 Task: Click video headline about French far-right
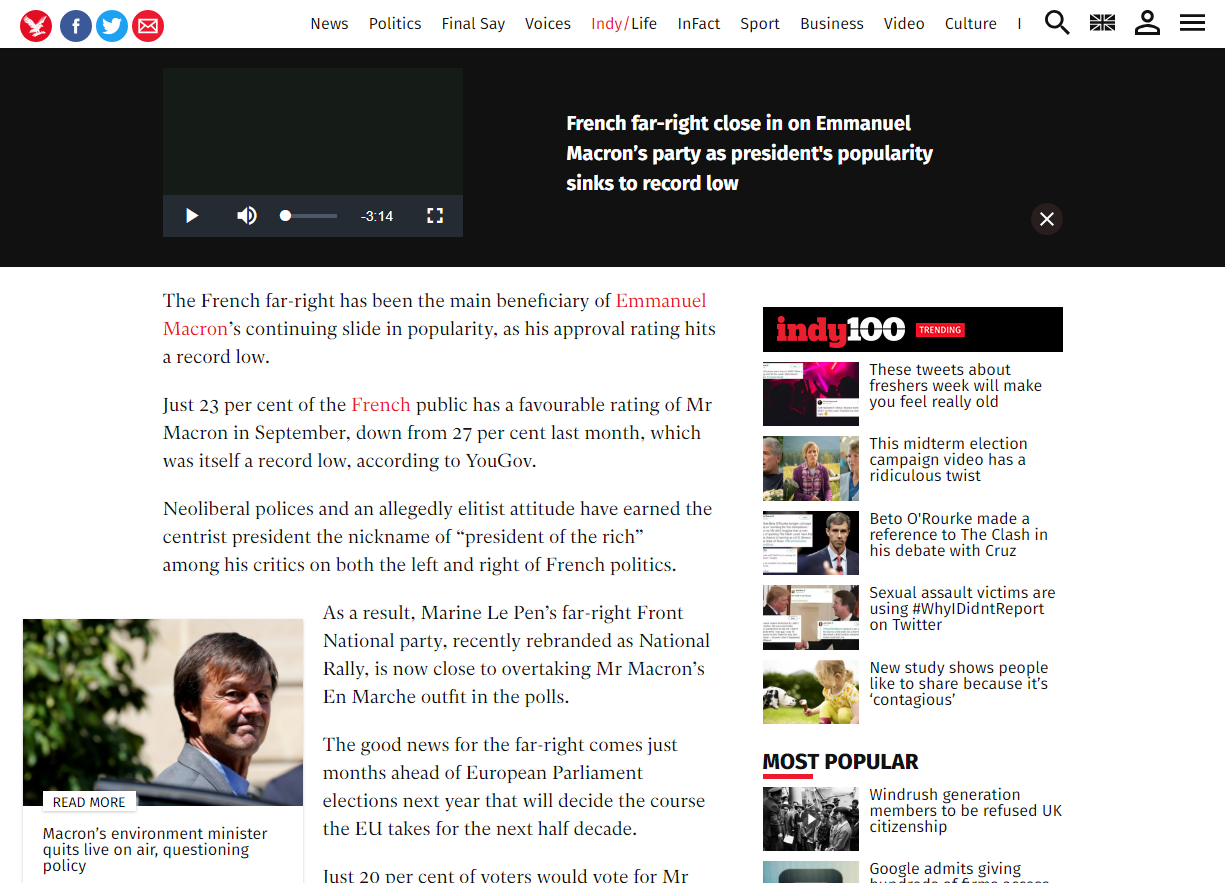(x=749, y=153)
